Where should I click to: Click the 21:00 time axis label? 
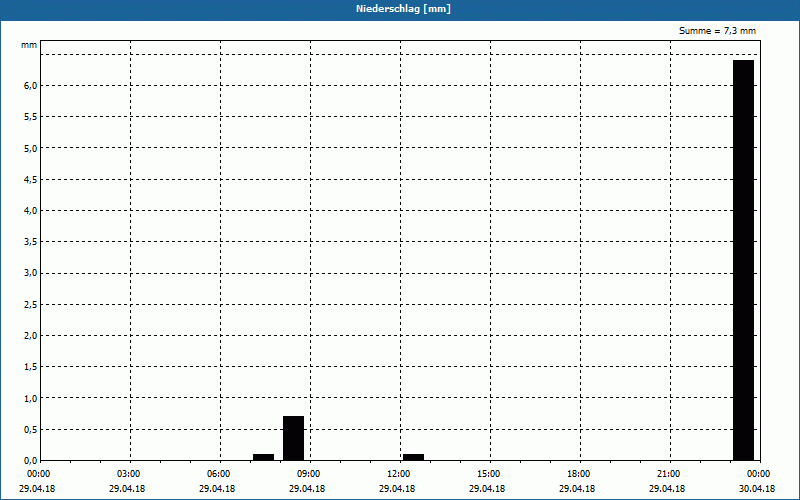669,474
